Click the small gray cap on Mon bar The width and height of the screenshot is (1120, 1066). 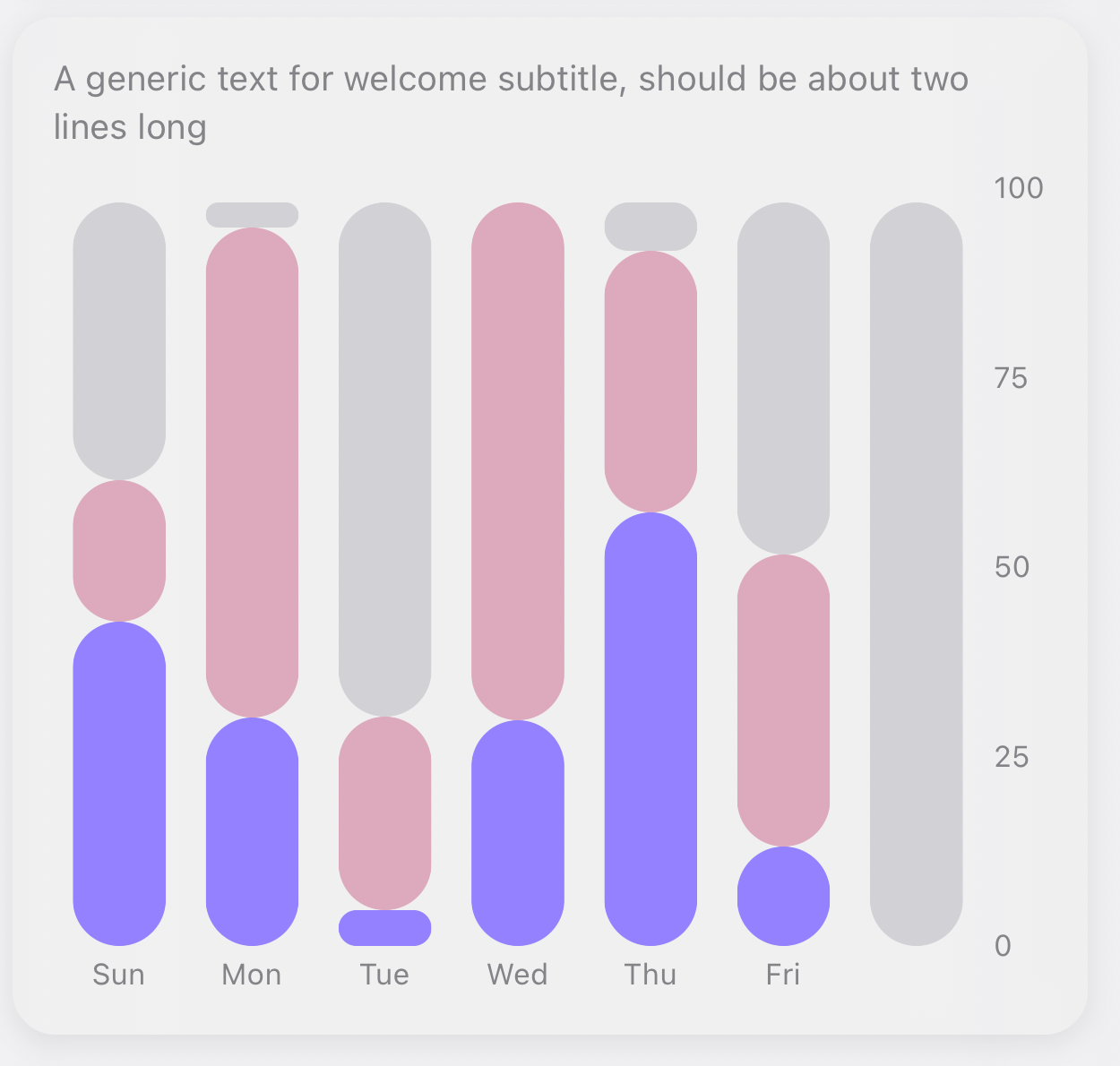click(252, 215)
